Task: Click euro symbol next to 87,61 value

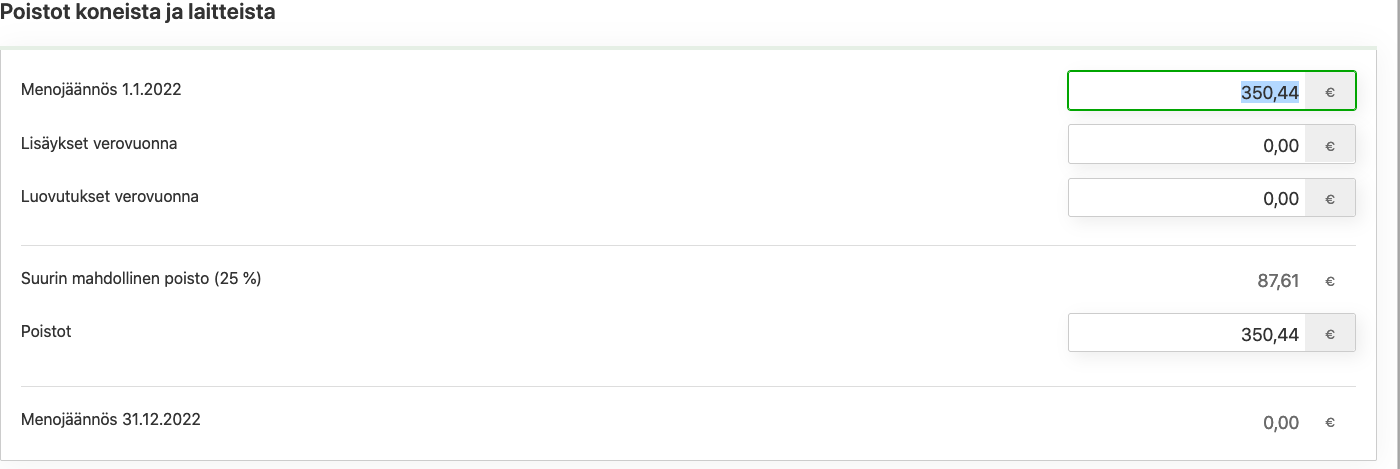Action: coord(1330,281)
